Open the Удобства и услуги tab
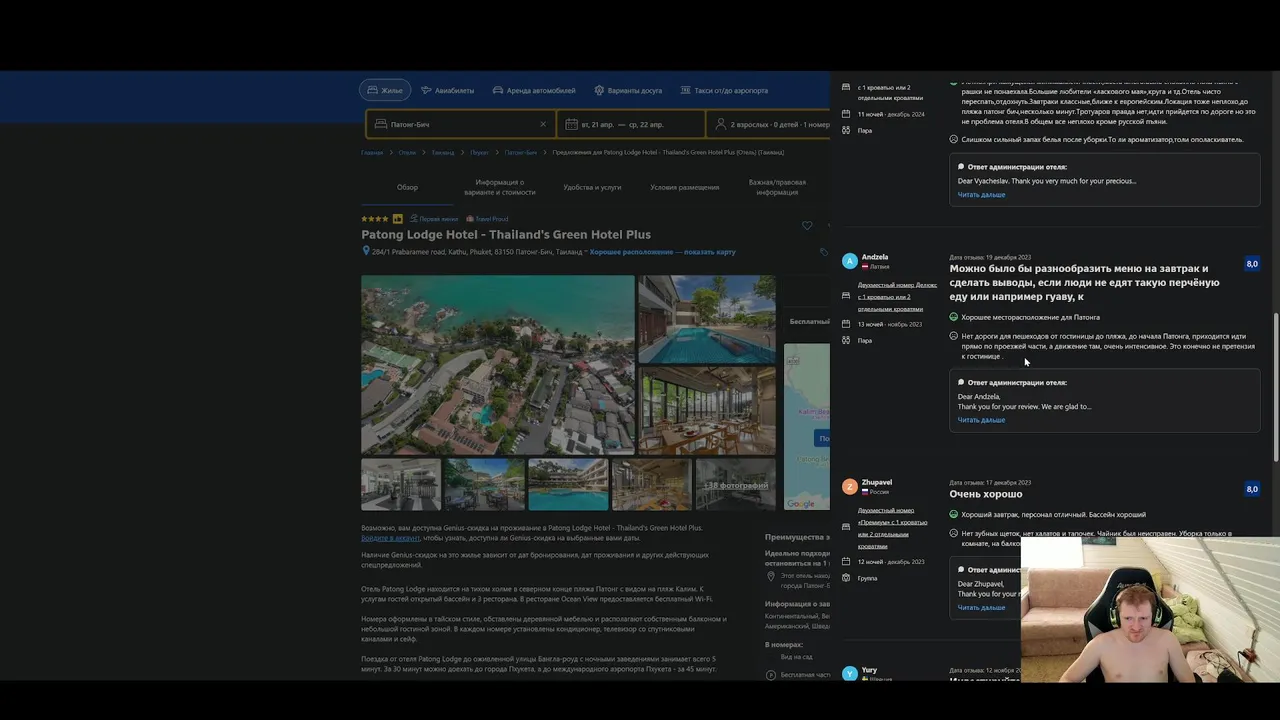This screenshot has width=1280, height=720. [592, 187]
